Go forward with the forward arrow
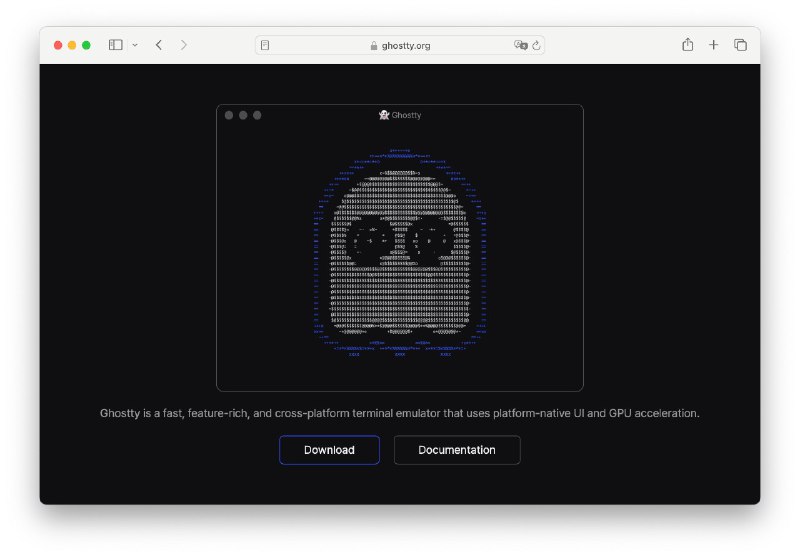 tap(184, 45)
